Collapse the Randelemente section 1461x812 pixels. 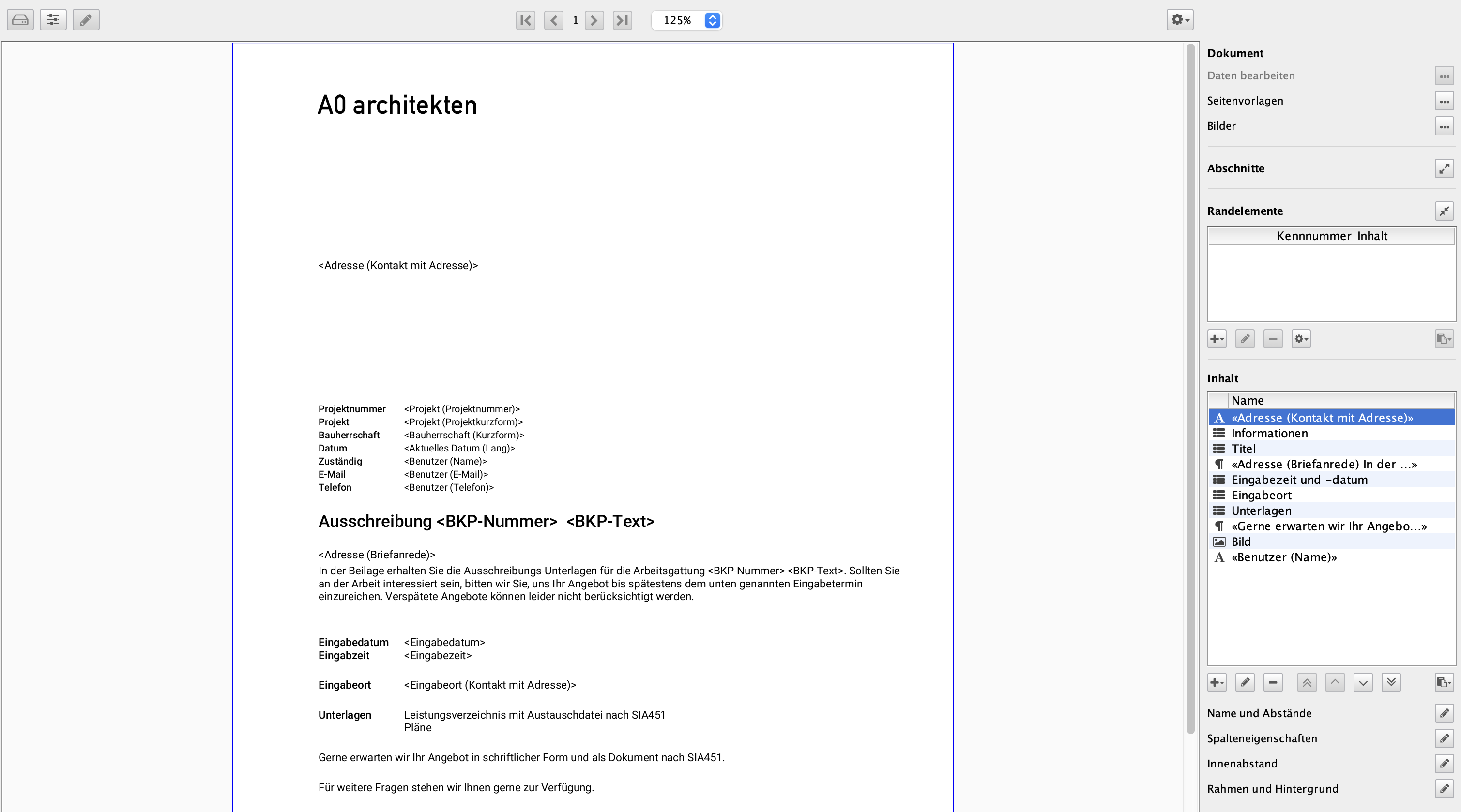click(x=1444, y=211)
